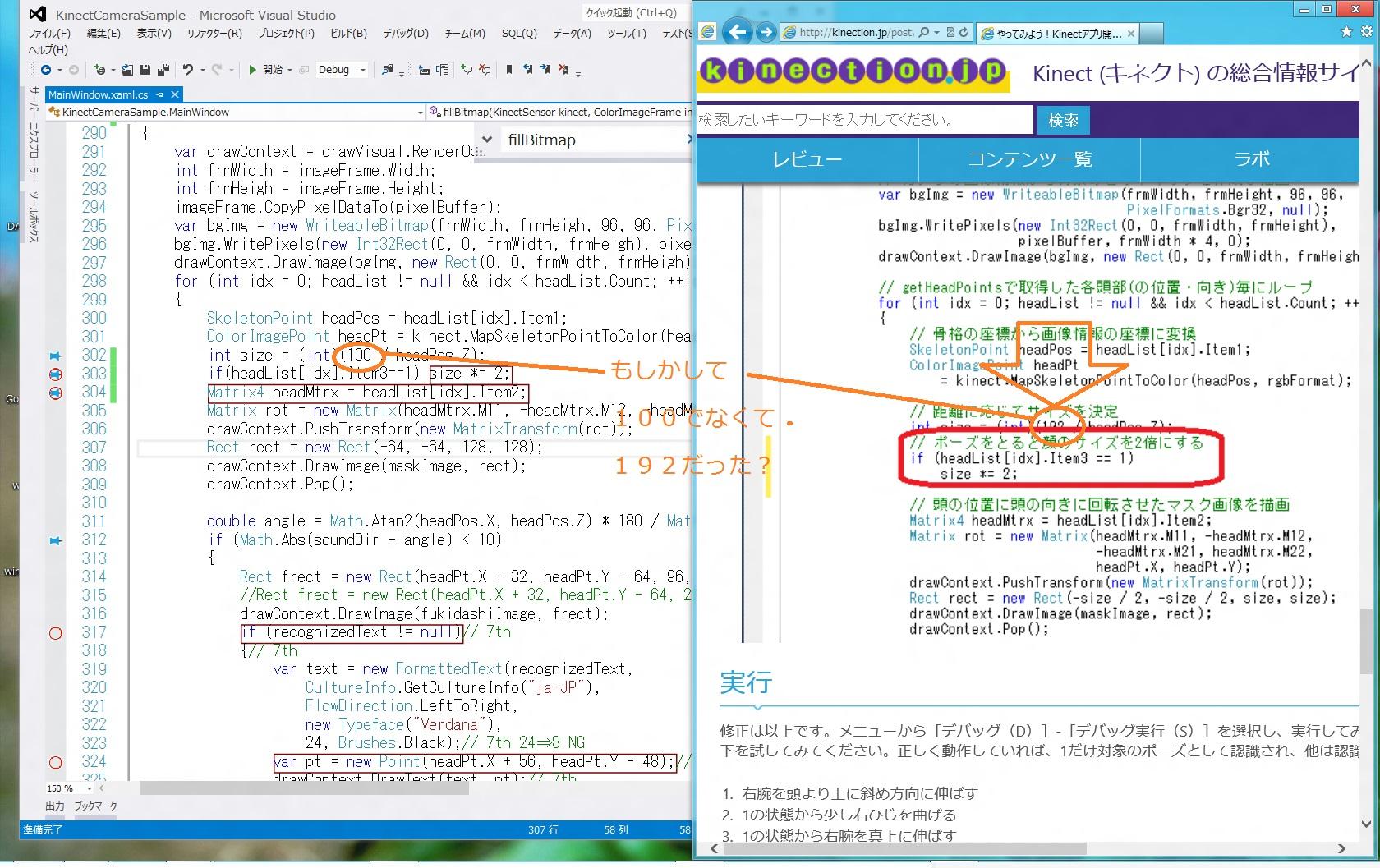Click the クイック起動 quick launch box
The image size is (1380, 868).
[x=636, y=12]
